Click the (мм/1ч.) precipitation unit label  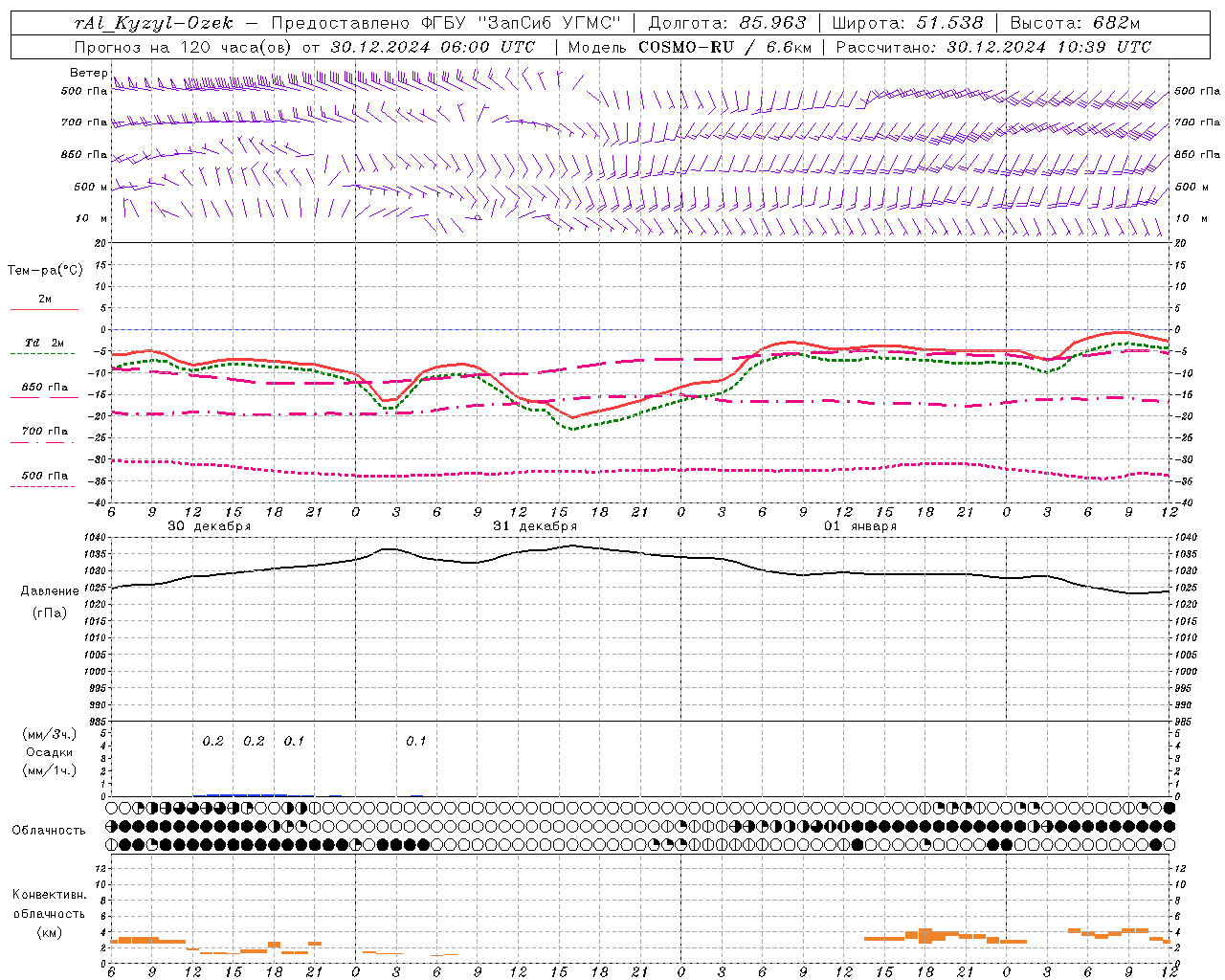(x=50, y=770)
